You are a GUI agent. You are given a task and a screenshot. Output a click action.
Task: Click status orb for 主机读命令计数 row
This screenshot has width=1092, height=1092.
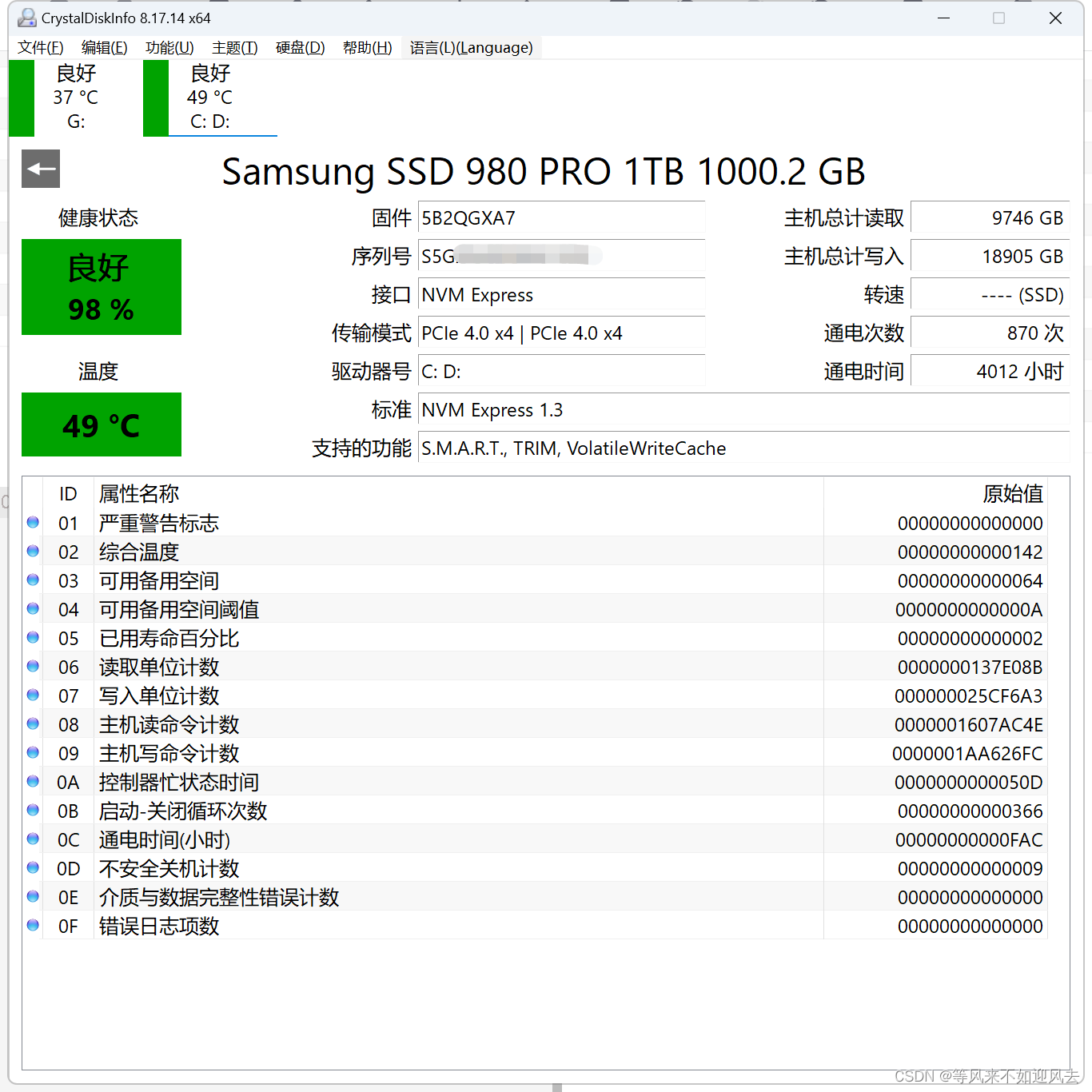click(33, 723)
